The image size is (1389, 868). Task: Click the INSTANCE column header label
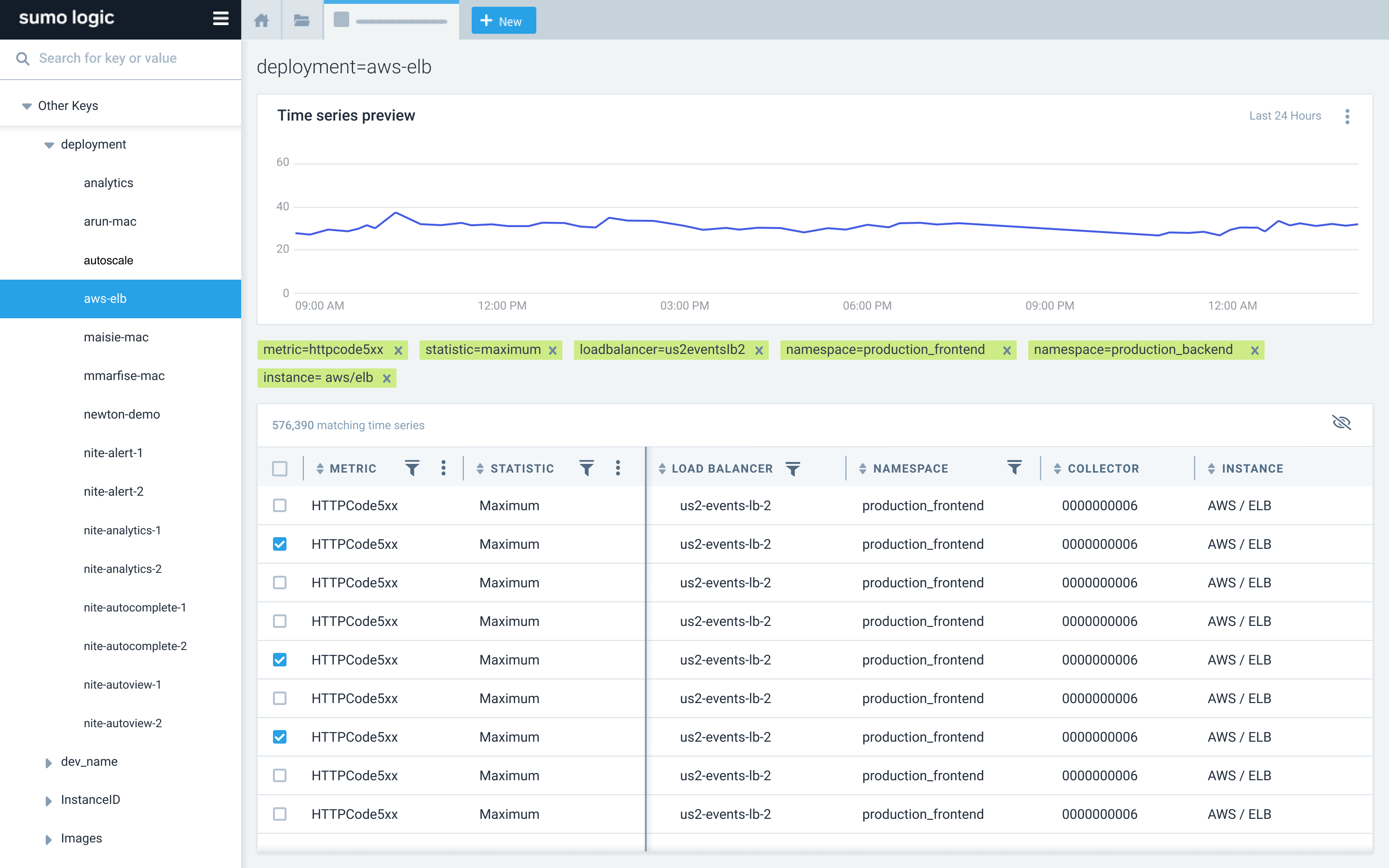tap(1253, 468)
